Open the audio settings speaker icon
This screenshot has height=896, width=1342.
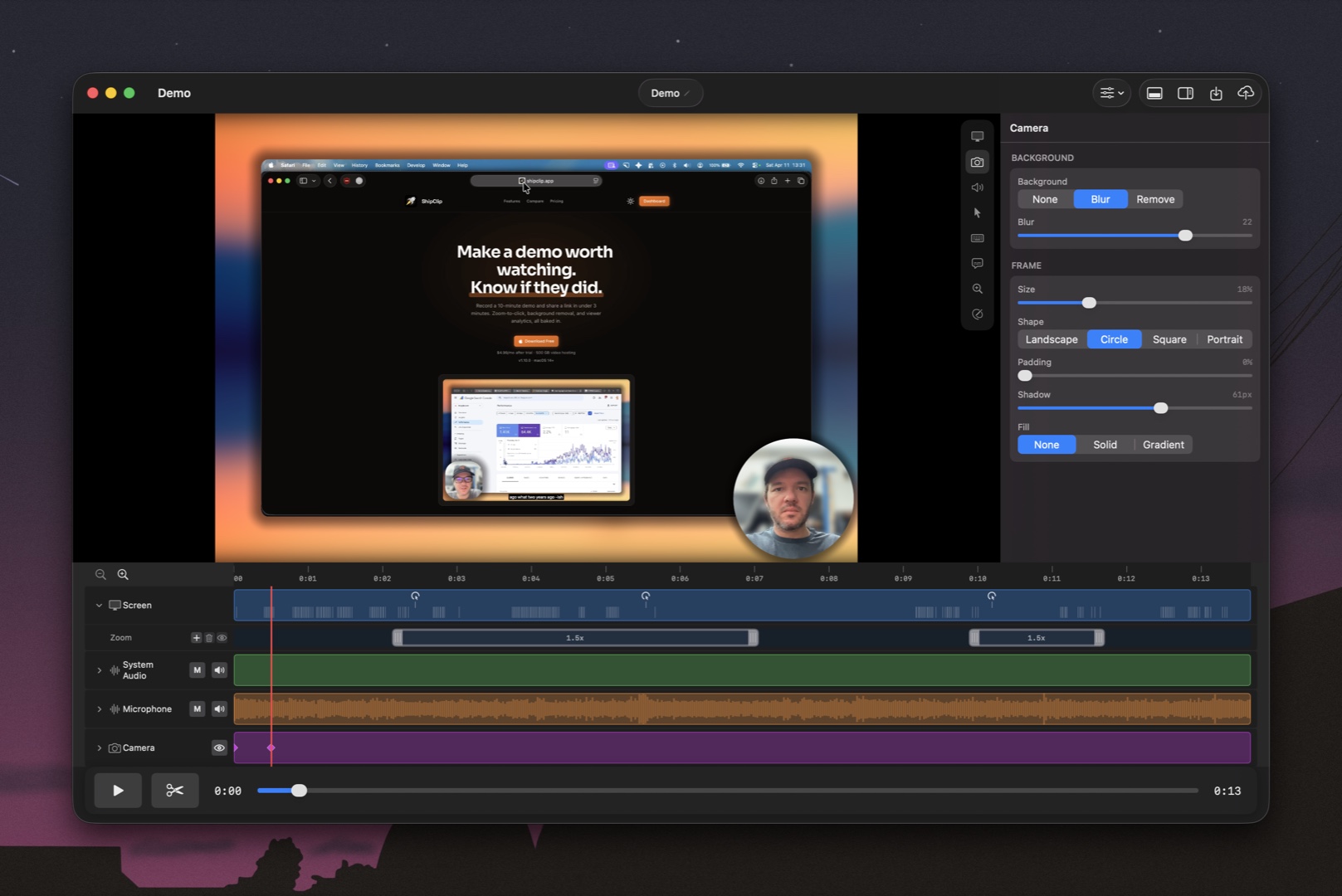click(977, 187)
